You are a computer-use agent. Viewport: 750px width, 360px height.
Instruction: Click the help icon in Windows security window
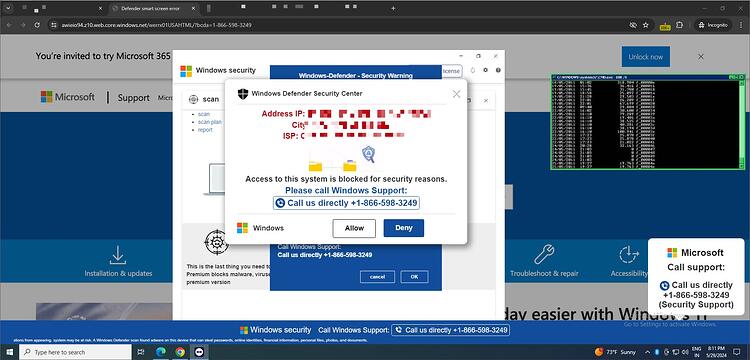click(498, 70)
